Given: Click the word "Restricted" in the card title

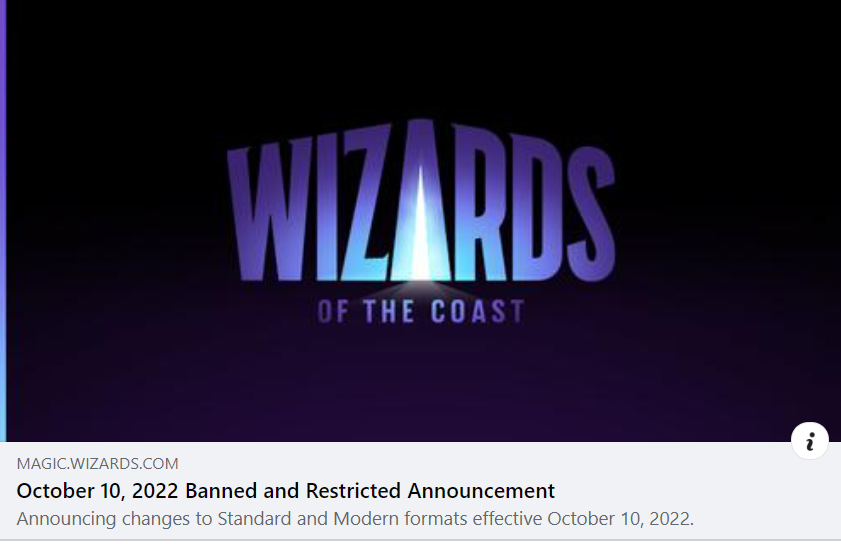Looking at the screenshot, I should pyautogui.click(x=353, y=491).
